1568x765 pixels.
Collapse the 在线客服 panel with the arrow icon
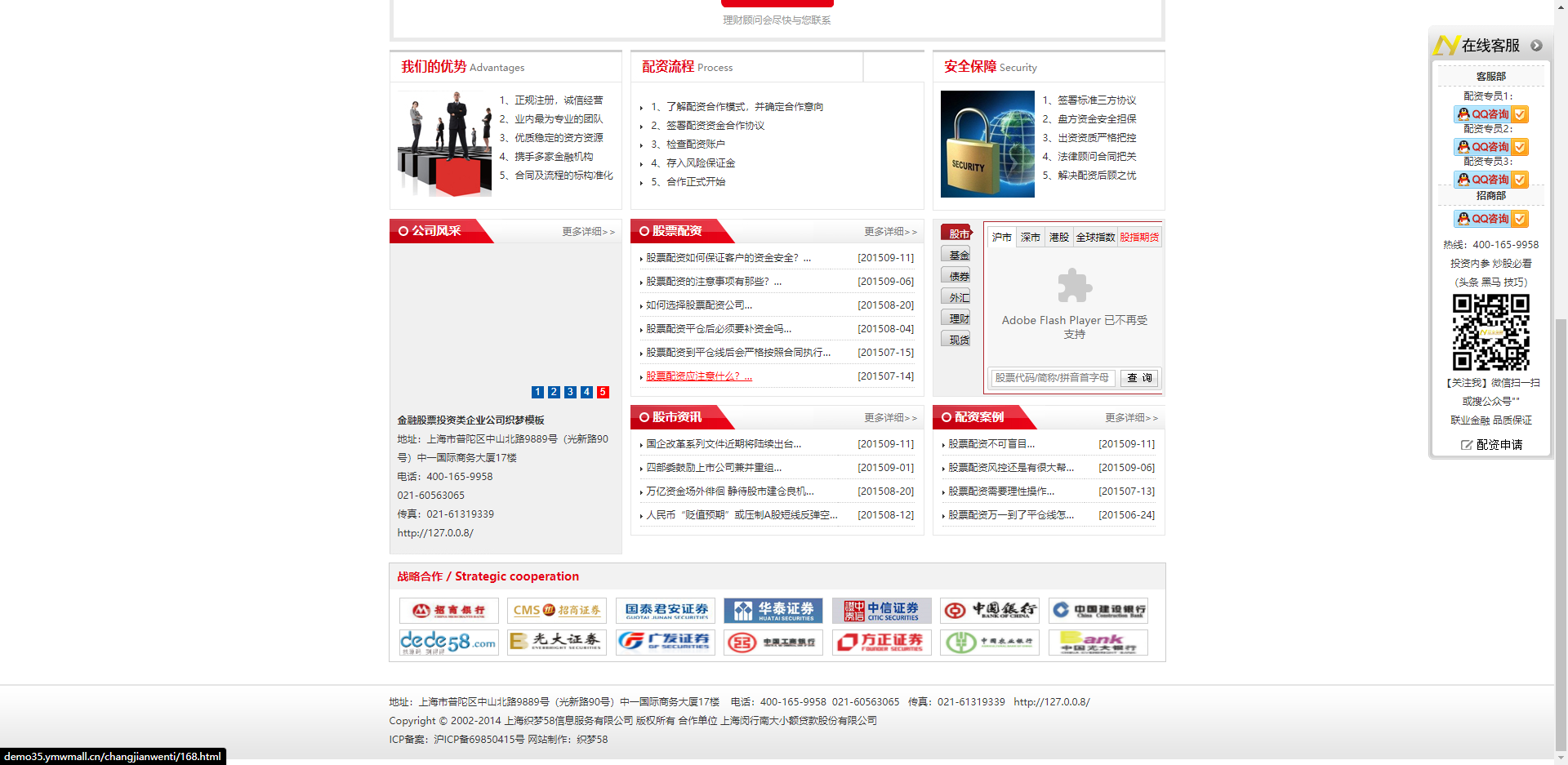coord(1536,46)
